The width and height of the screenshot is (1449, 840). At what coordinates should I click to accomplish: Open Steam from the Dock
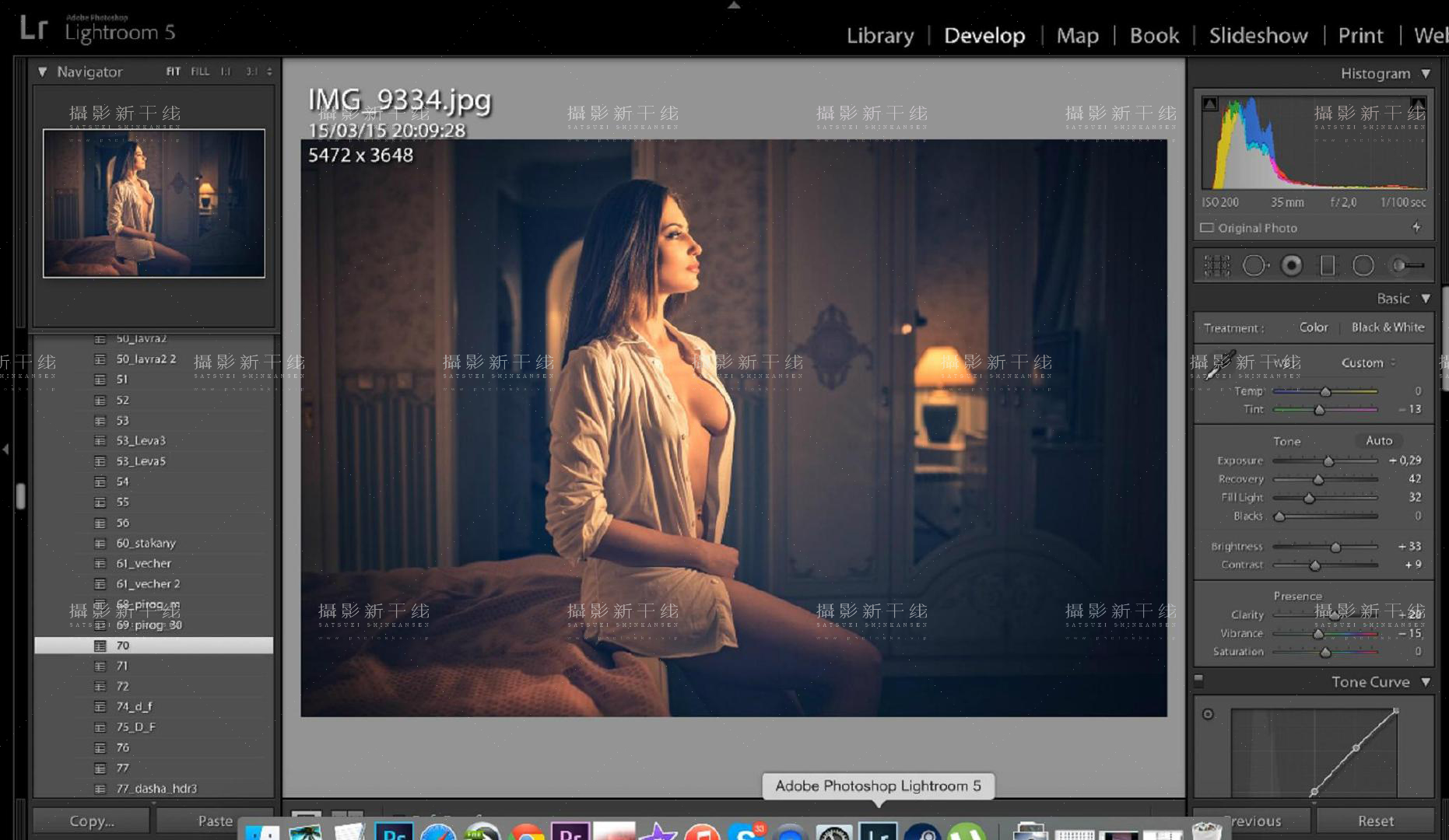point(923,832)
